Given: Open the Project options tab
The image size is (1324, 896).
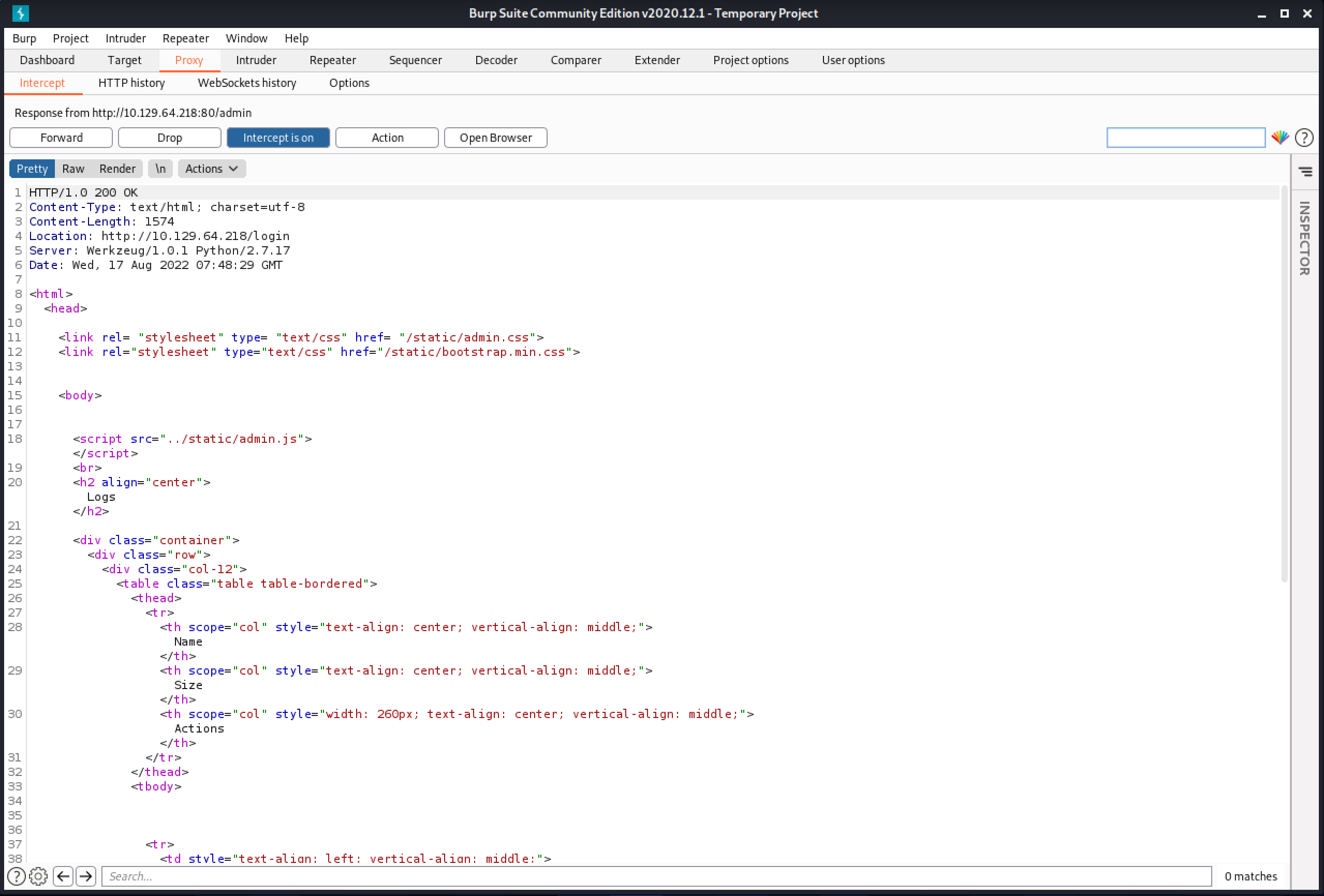Looking at the screenshot, I should (751, 61).
